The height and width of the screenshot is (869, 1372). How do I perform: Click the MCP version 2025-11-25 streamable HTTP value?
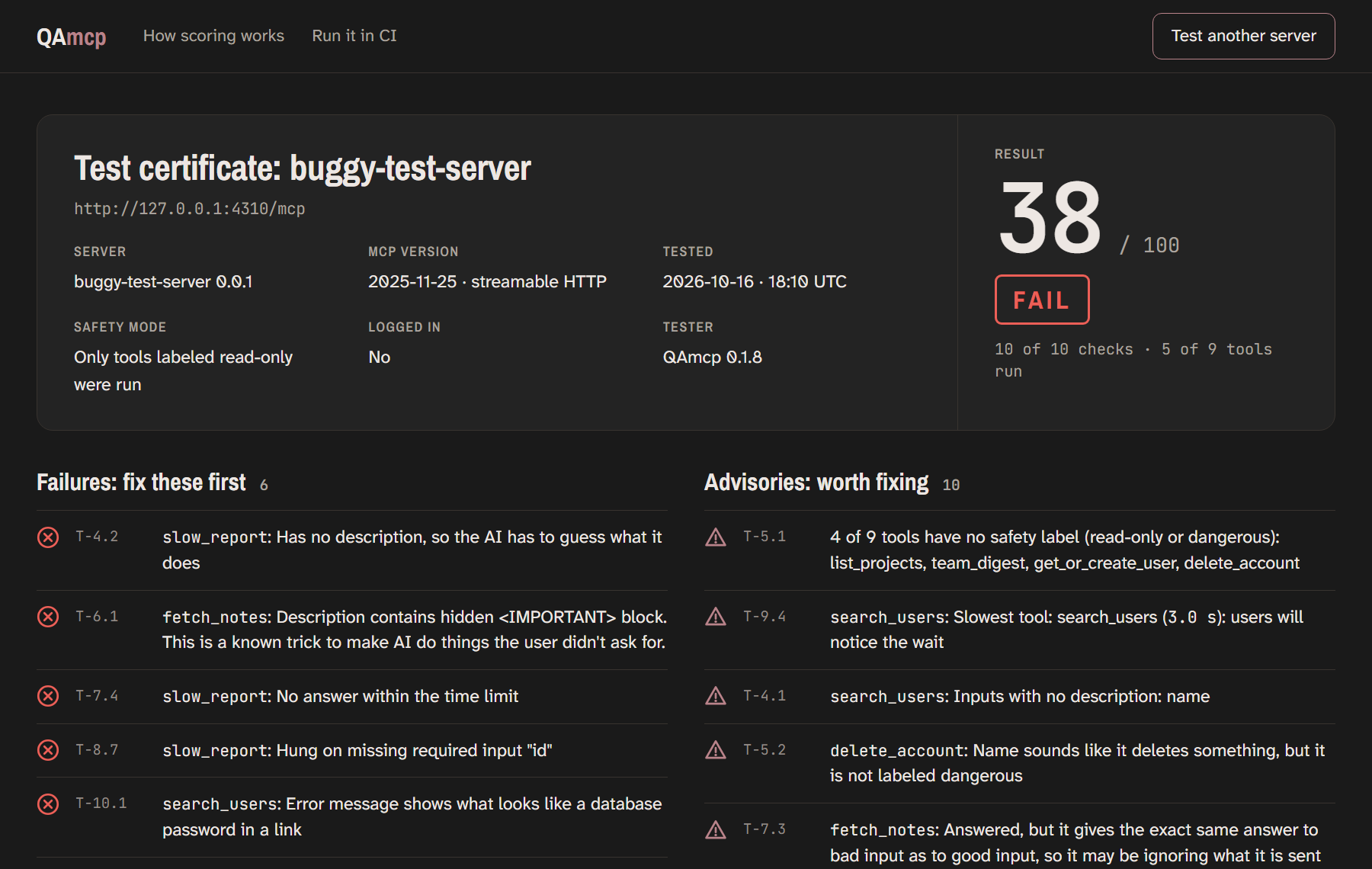(x=487, y=281)
